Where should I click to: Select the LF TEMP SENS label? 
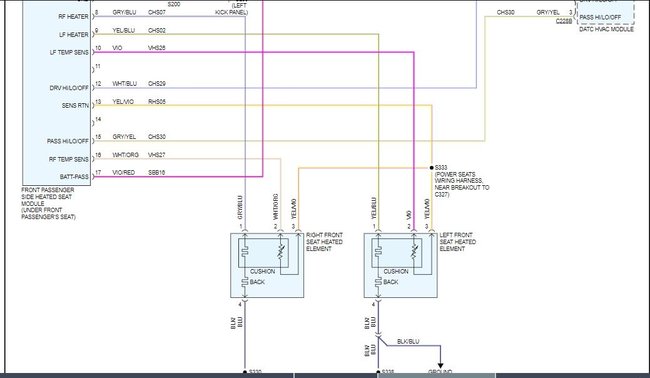[69, 53]
